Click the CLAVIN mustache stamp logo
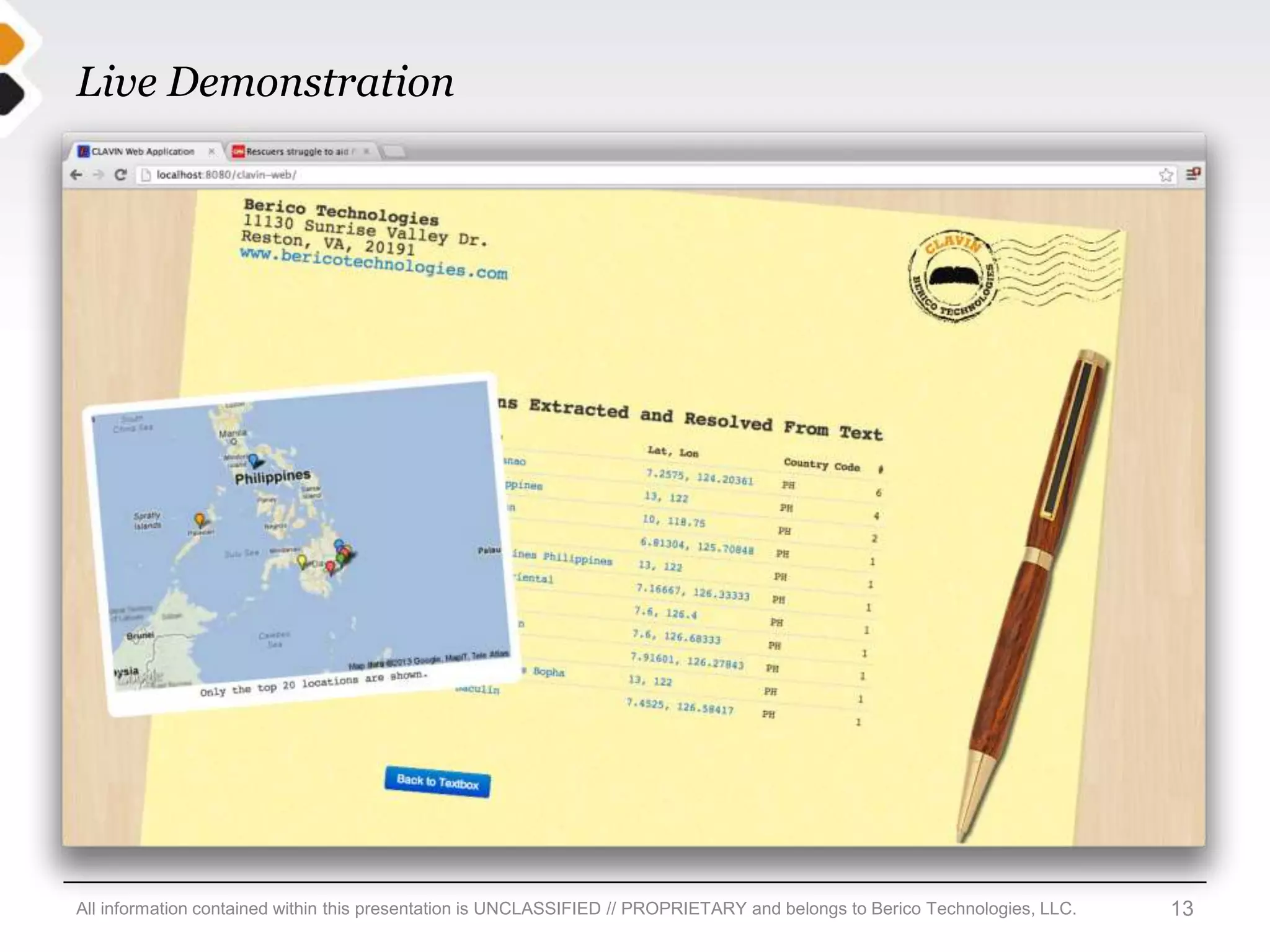 954,277
